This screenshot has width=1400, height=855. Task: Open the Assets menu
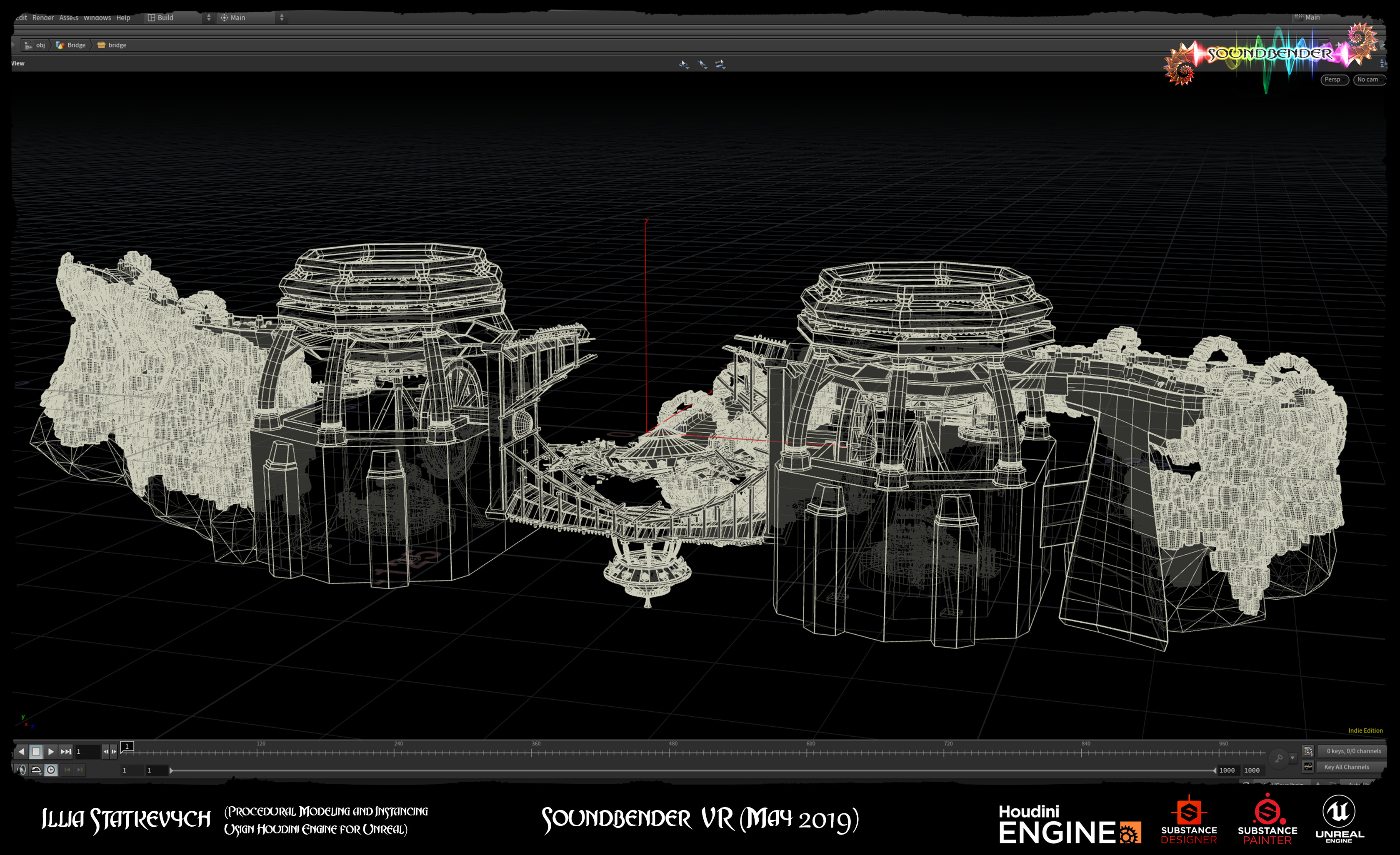(x=69, y=17)
